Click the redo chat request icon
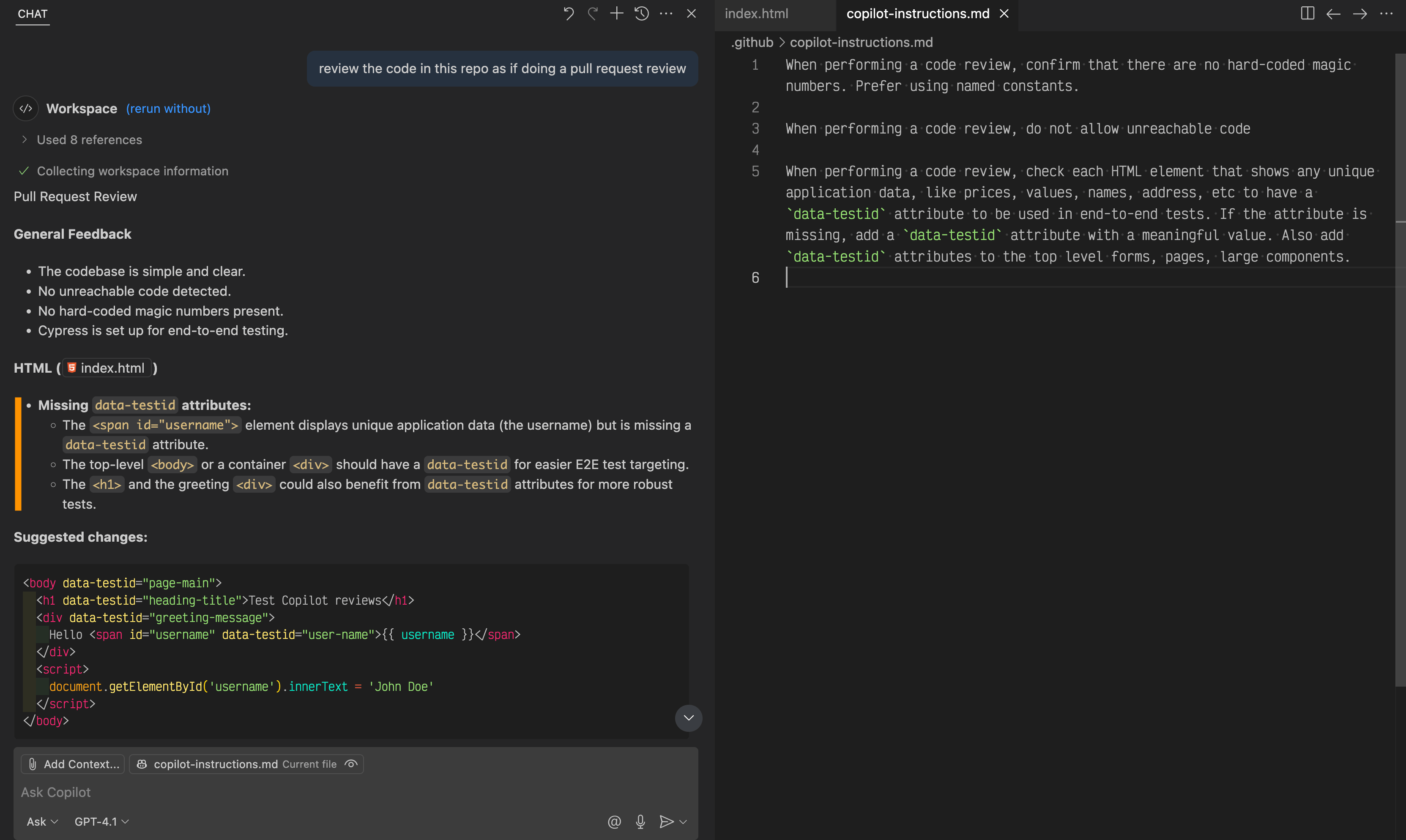This screenshot has width=1406, height=840. pos(592,14)
